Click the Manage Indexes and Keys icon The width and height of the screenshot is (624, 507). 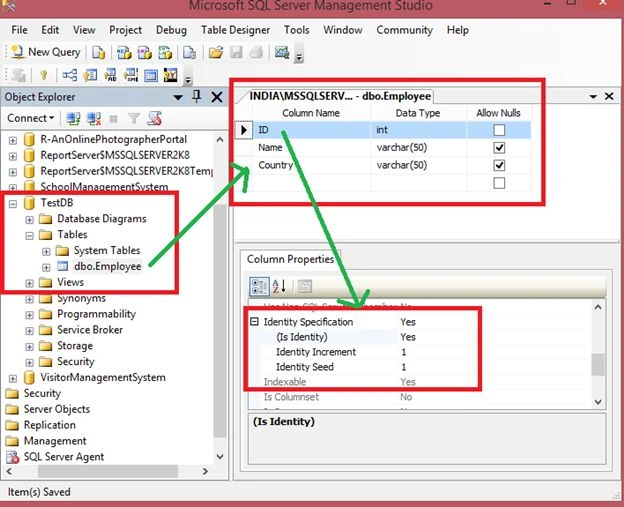point(90,75)
